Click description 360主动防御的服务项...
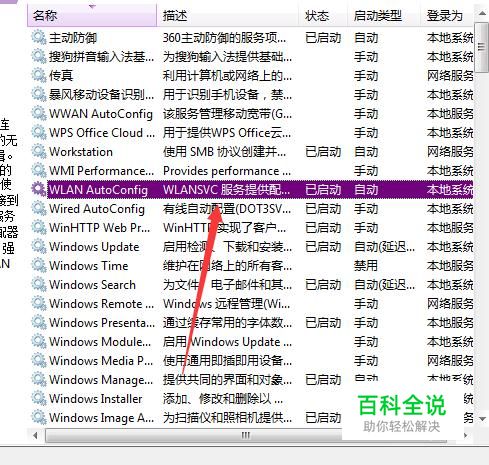489x465 pixels. click(x=224, y=38)
